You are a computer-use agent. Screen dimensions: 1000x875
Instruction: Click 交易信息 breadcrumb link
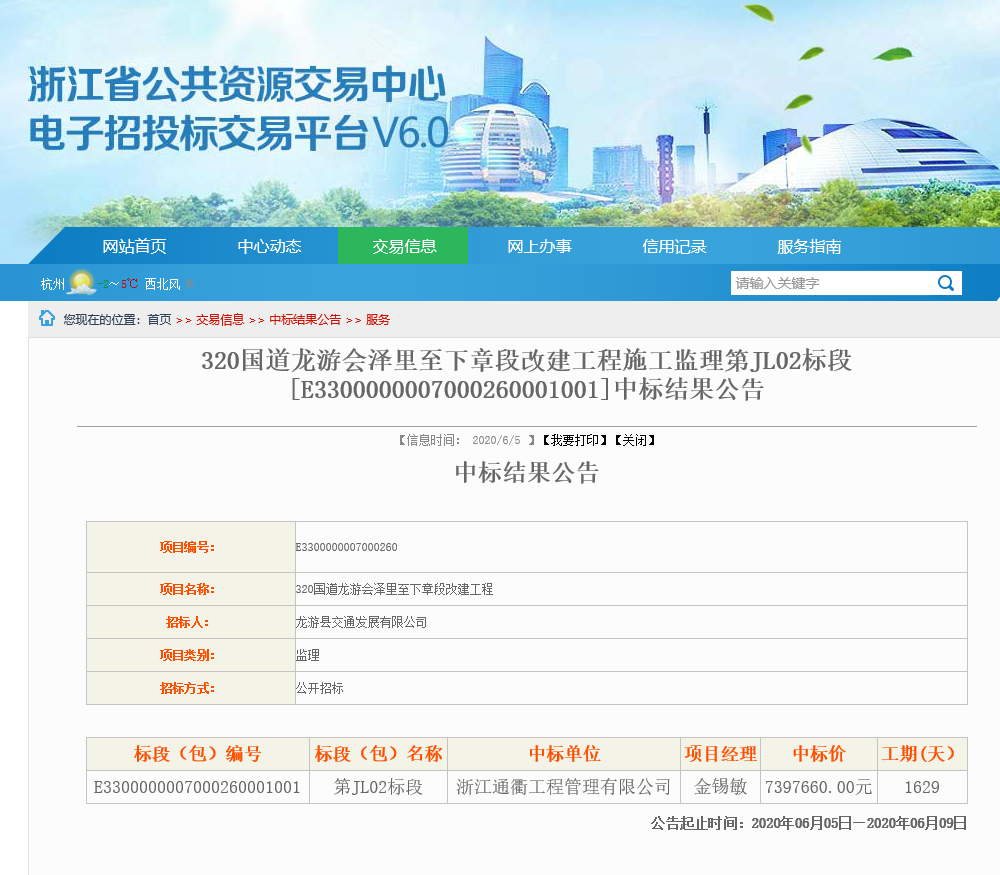220,320
